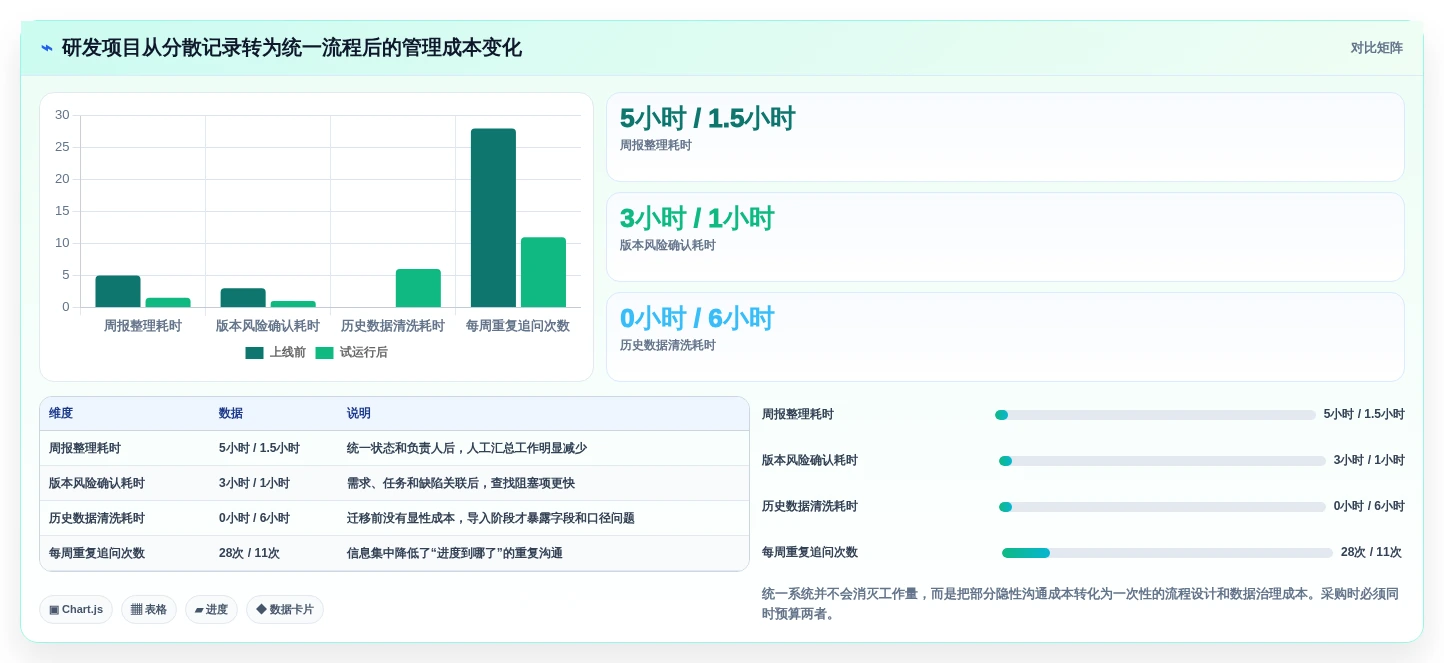Click description 需求、任务和缺陷关联后，查找阻塞项更快
Screen dimensions: 1444x663
pyautogui.click(x=461, y=484)
